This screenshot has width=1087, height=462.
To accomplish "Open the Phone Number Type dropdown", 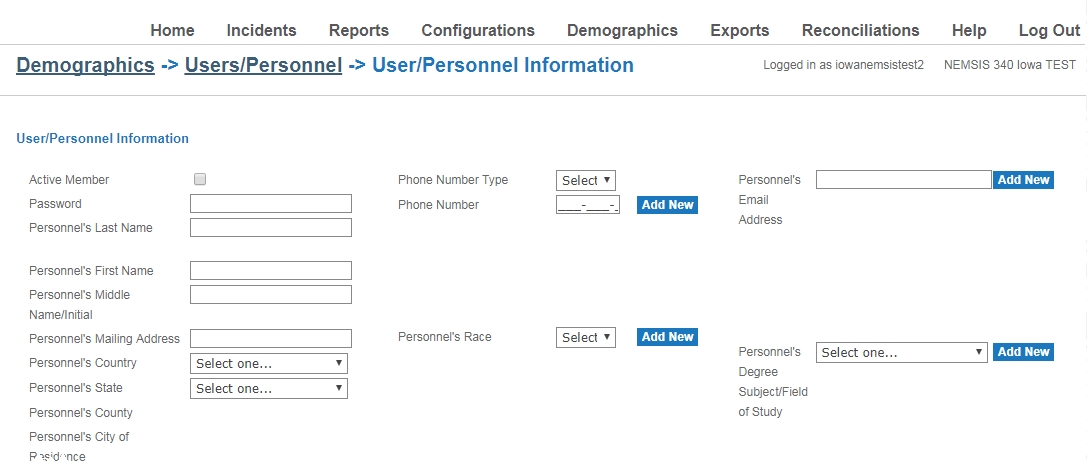I will [x=586, y=180].
